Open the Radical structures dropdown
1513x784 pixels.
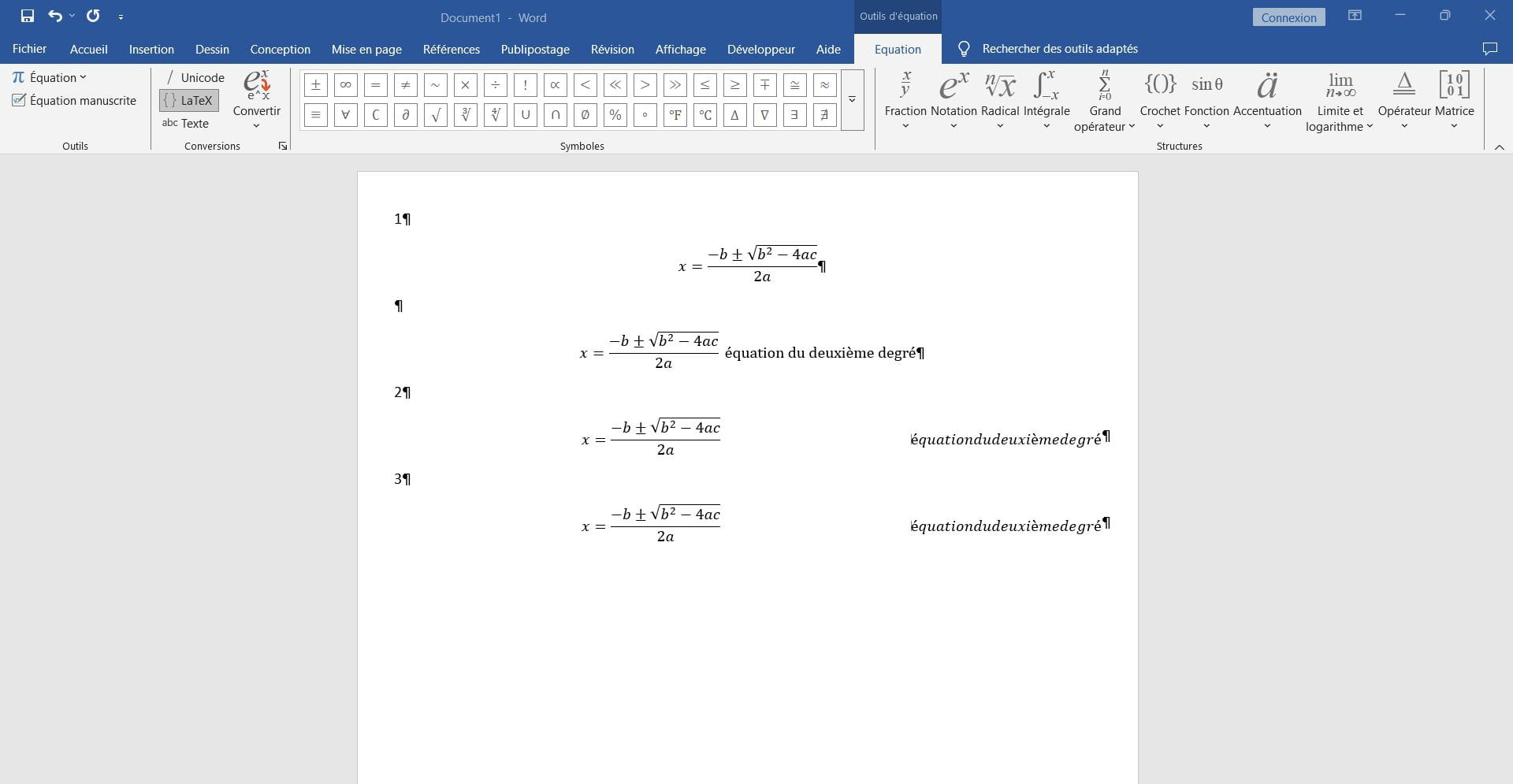click(1000, 100)
